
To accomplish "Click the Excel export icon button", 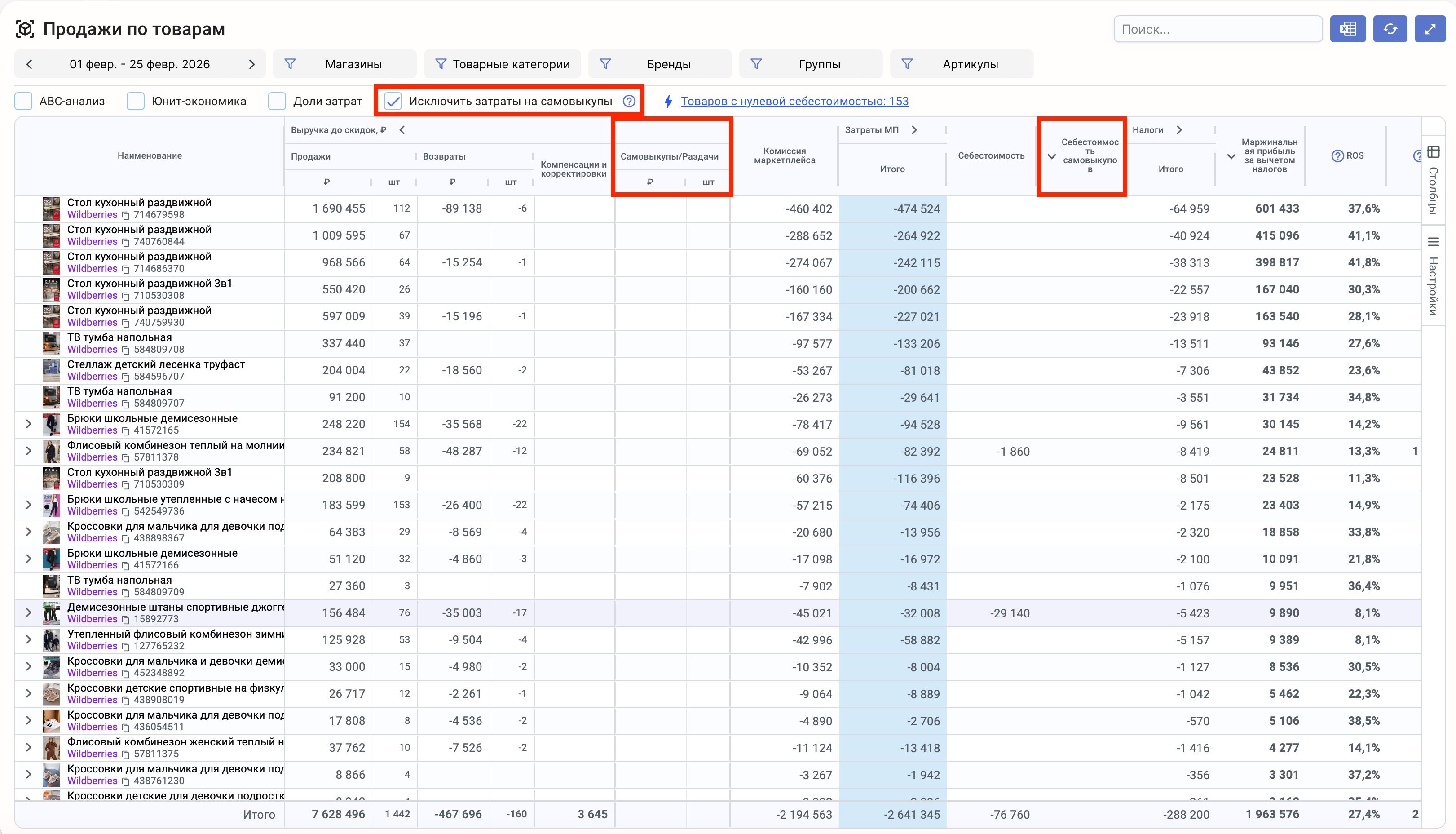I will coord(1348,29).
